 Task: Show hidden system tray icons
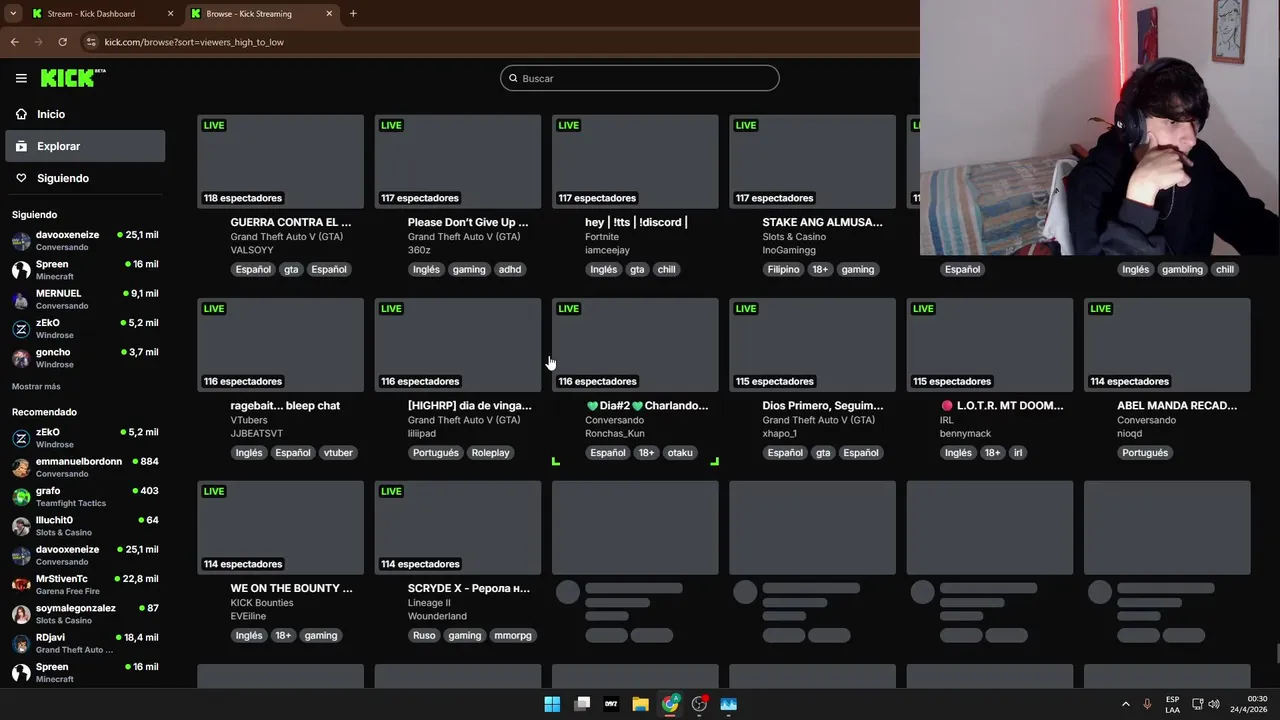pyautogui.click(x=1125, y=704)
